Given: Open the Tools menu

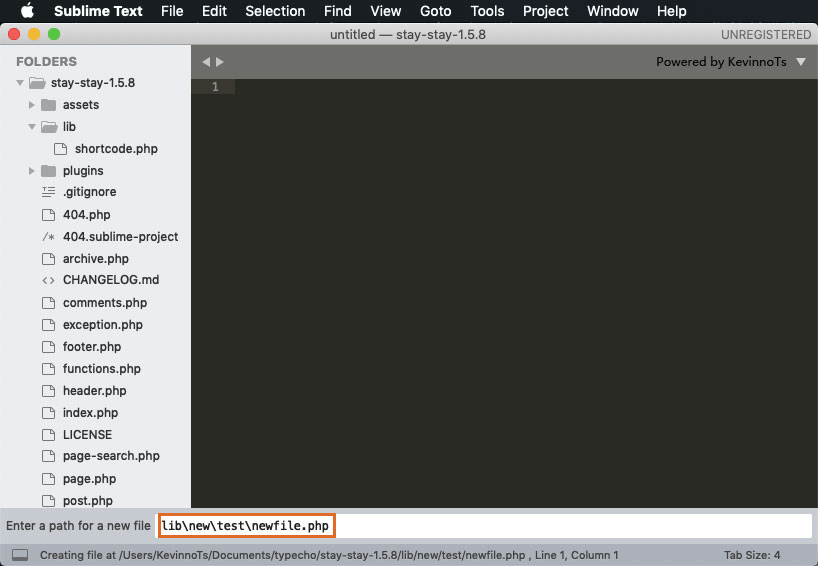Looking at the screenshot, I should point(487,11).
